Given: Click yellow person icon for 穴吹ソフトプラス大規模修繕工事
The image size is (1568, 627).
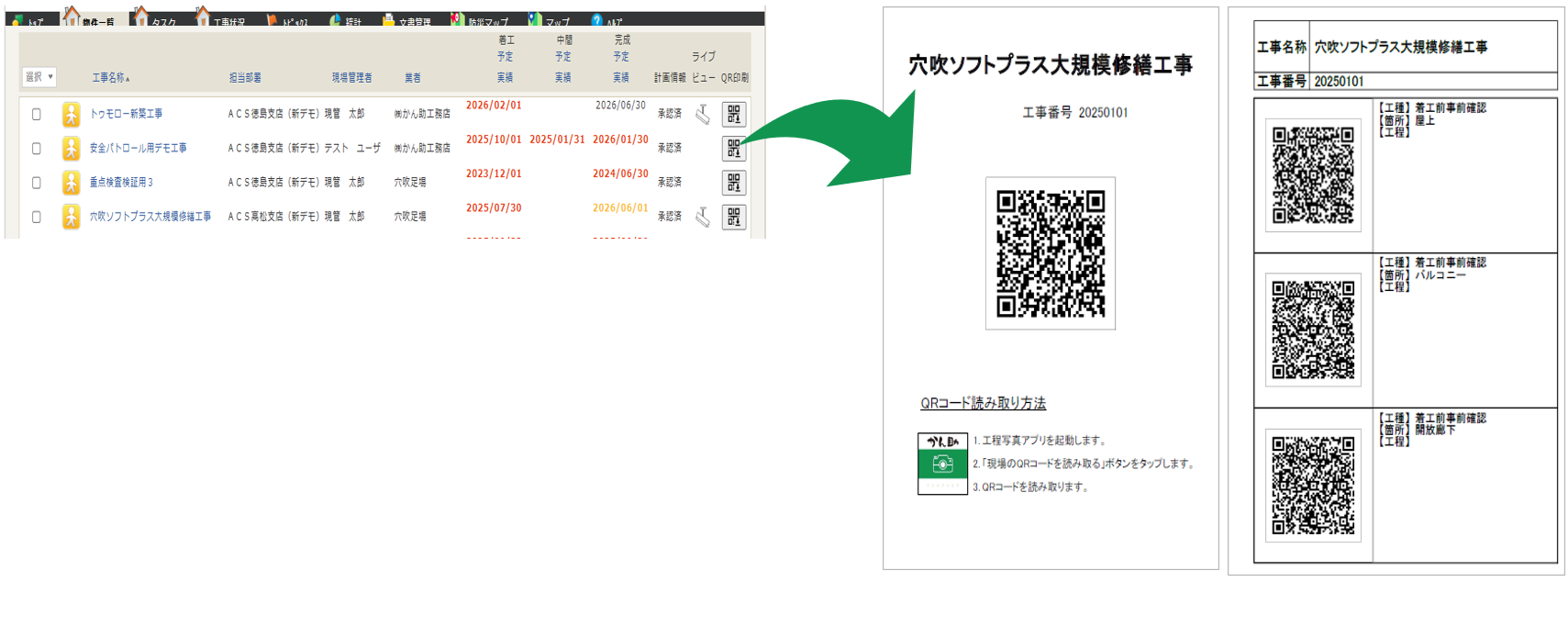Looking at the screenshot, I should 71,217.
